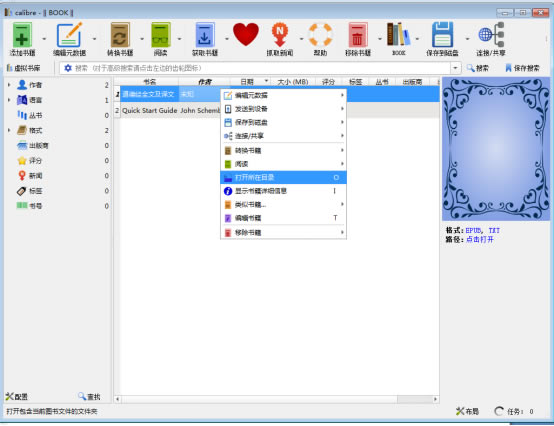Click the Remove books trash icon
Viewport: 554px width, 426px height.
pos(358,35)
